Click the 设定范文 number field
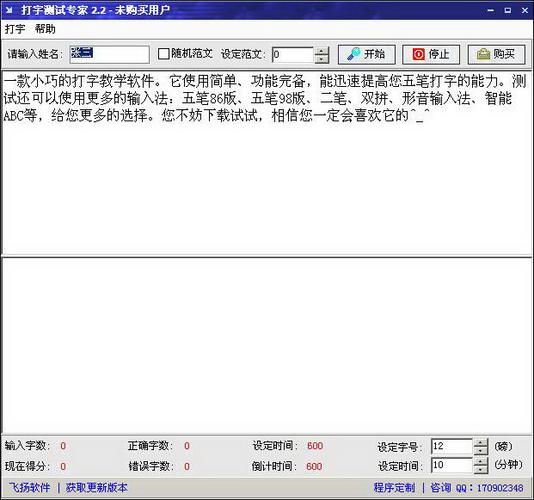 click(x=293, y=54)
